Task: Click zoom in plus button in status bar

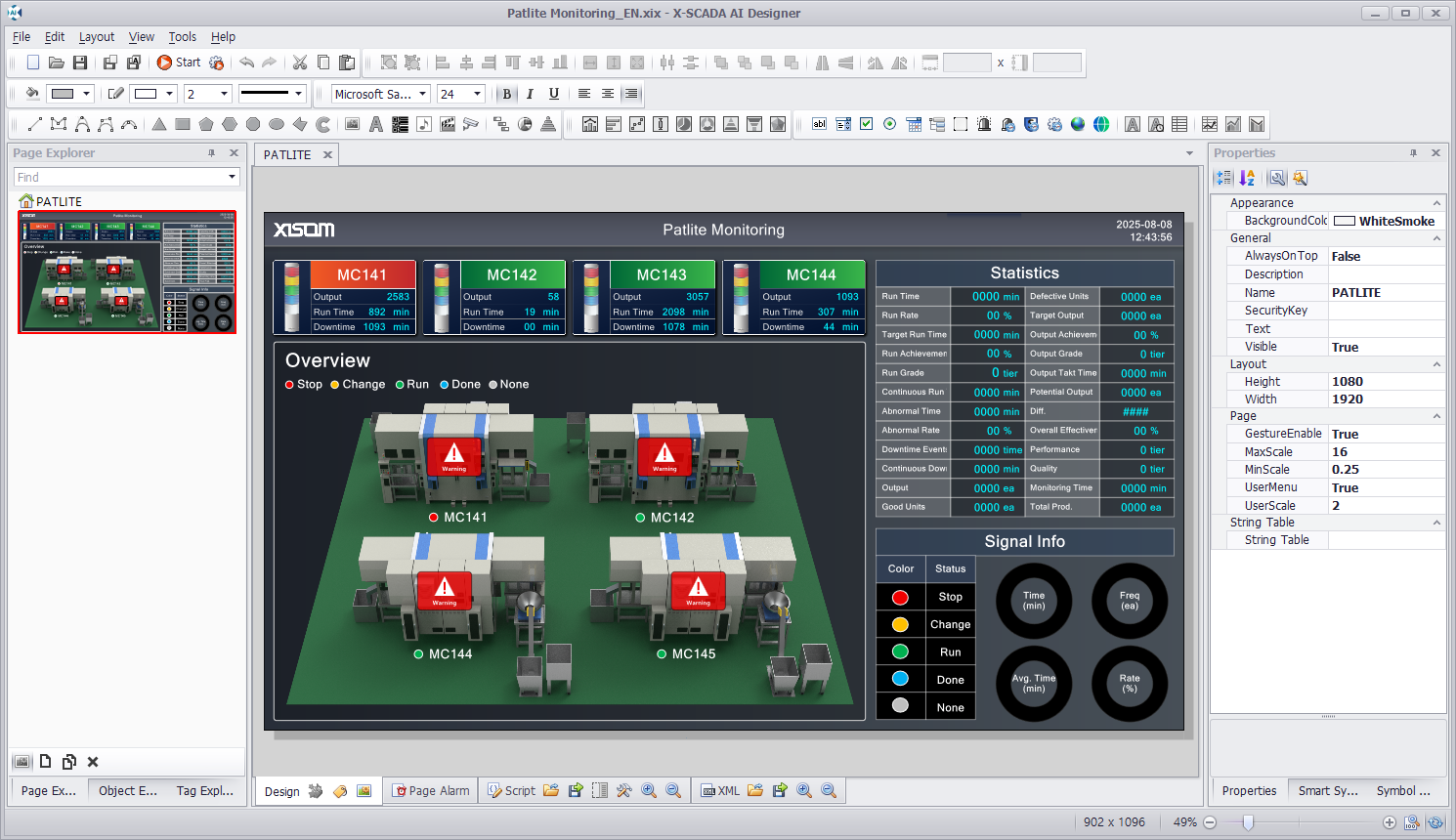Action: click(x=1390, y=822)
